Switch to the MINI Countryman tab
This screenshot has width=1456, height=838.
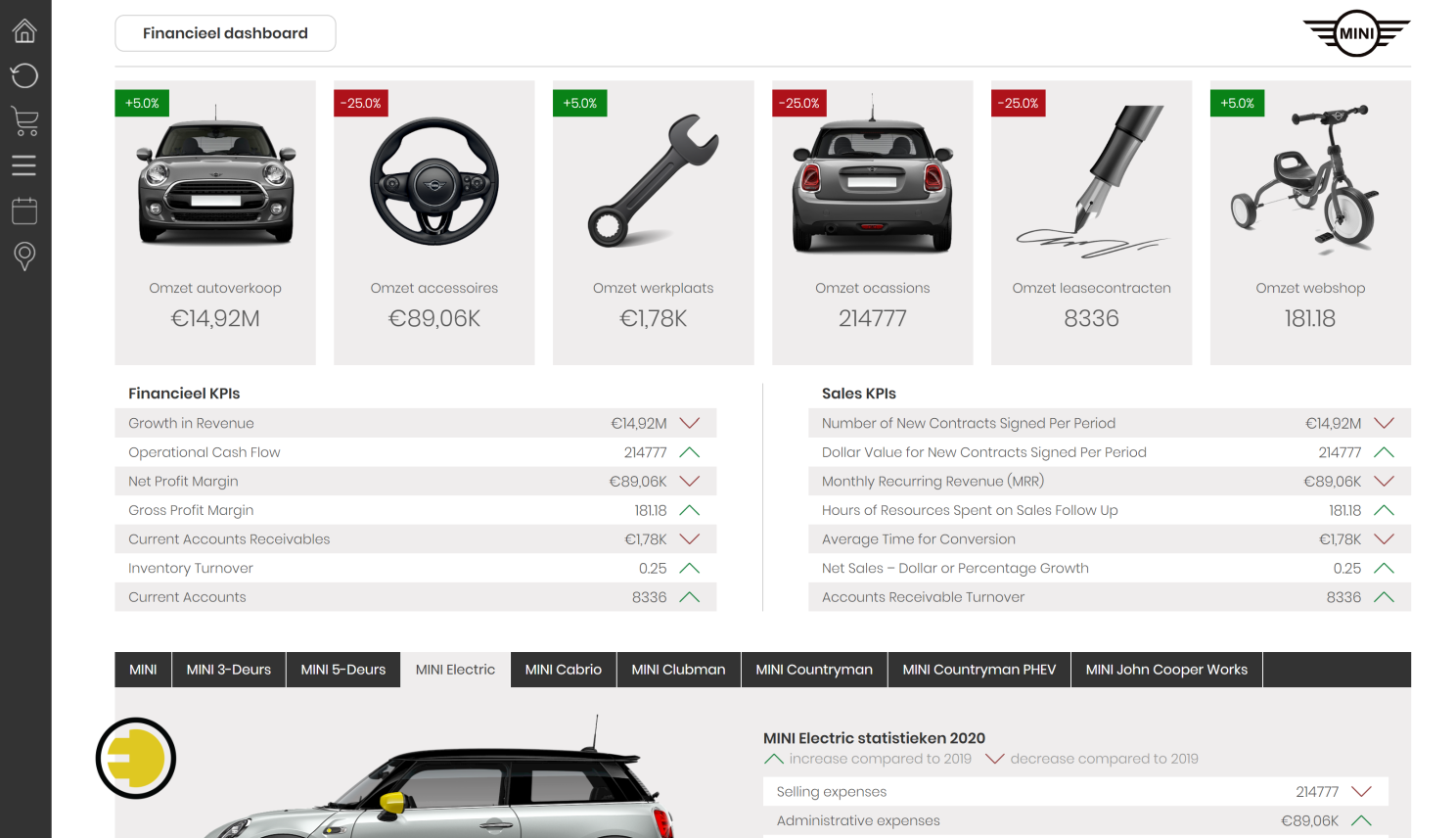pos(814,670)
